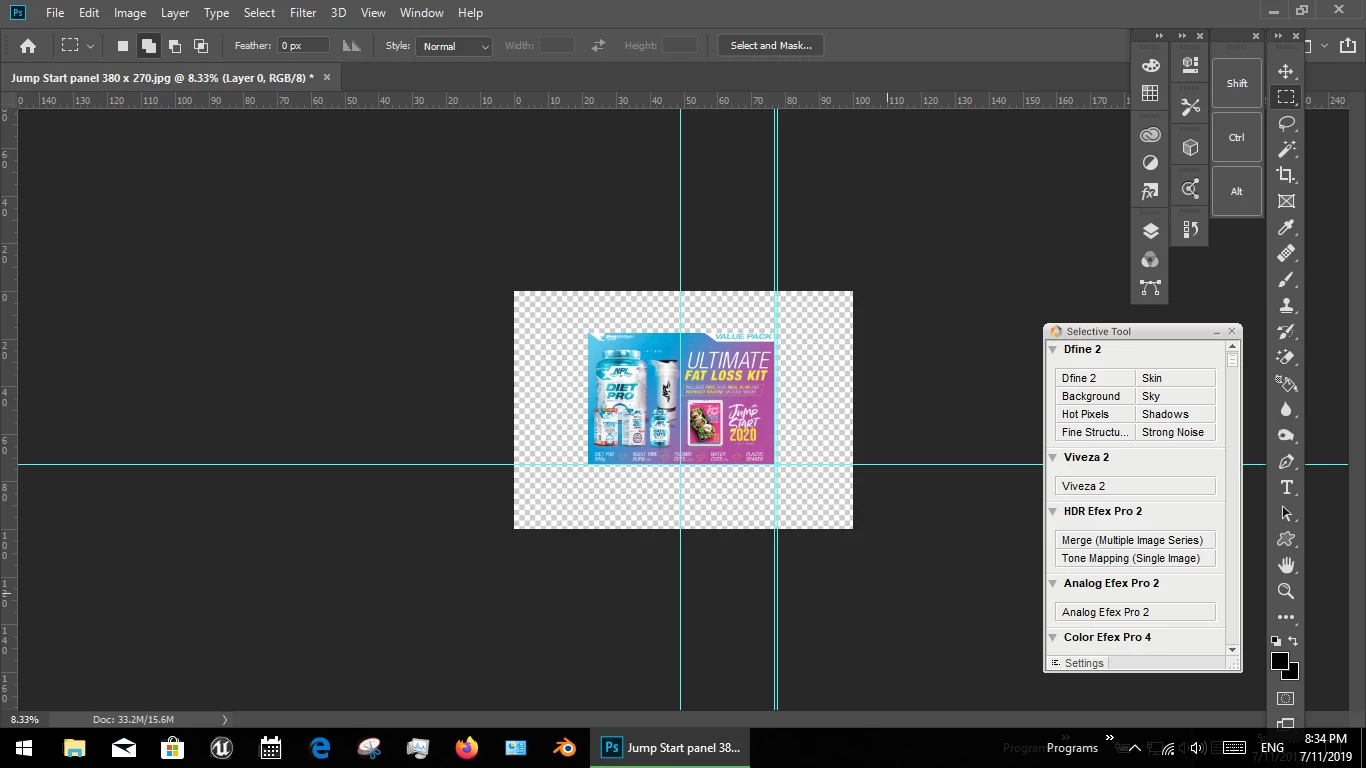The width and height of the screenshot is (1366, 768).
Task: Open the Swatches panel grid icon
Action: click(x=1150, y=93)
